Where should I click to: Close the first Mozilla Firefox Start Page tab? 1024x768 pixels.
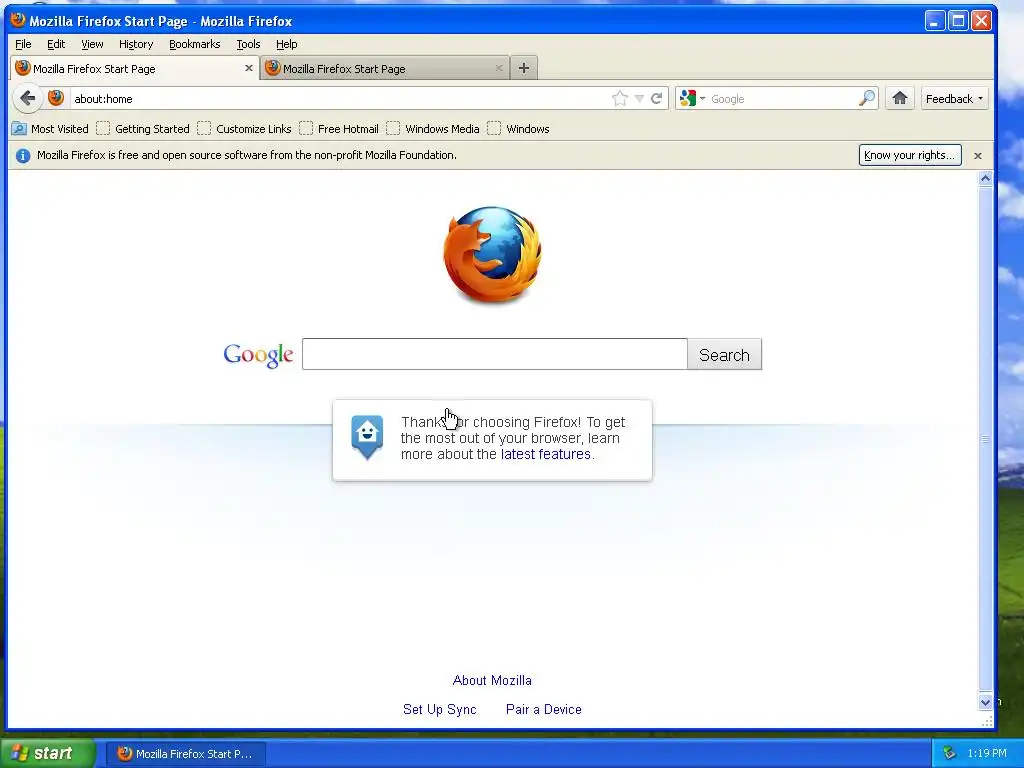[249, 68]
